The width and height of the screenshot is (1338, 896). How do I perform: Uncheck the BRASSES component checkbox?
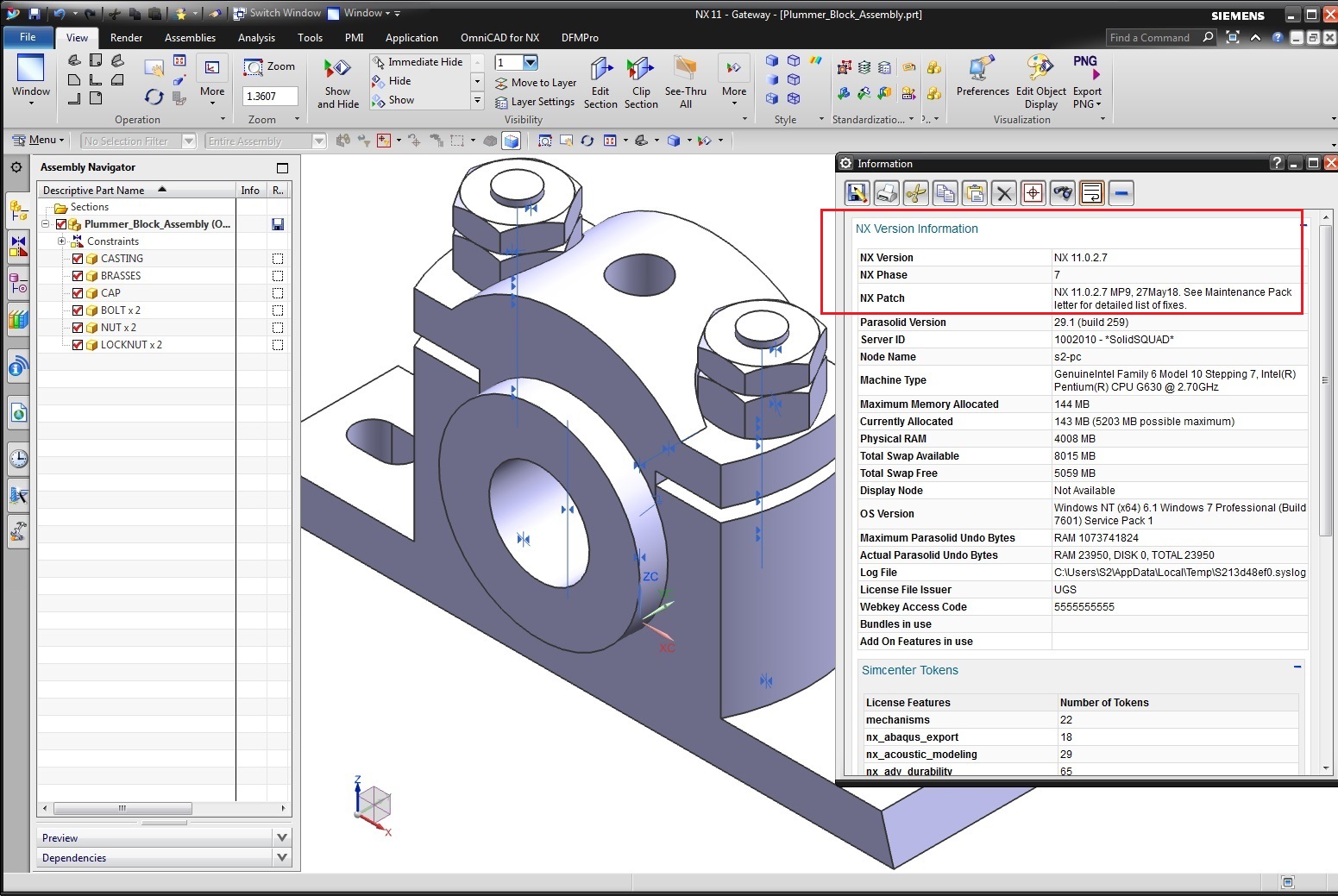pos(78,276)
